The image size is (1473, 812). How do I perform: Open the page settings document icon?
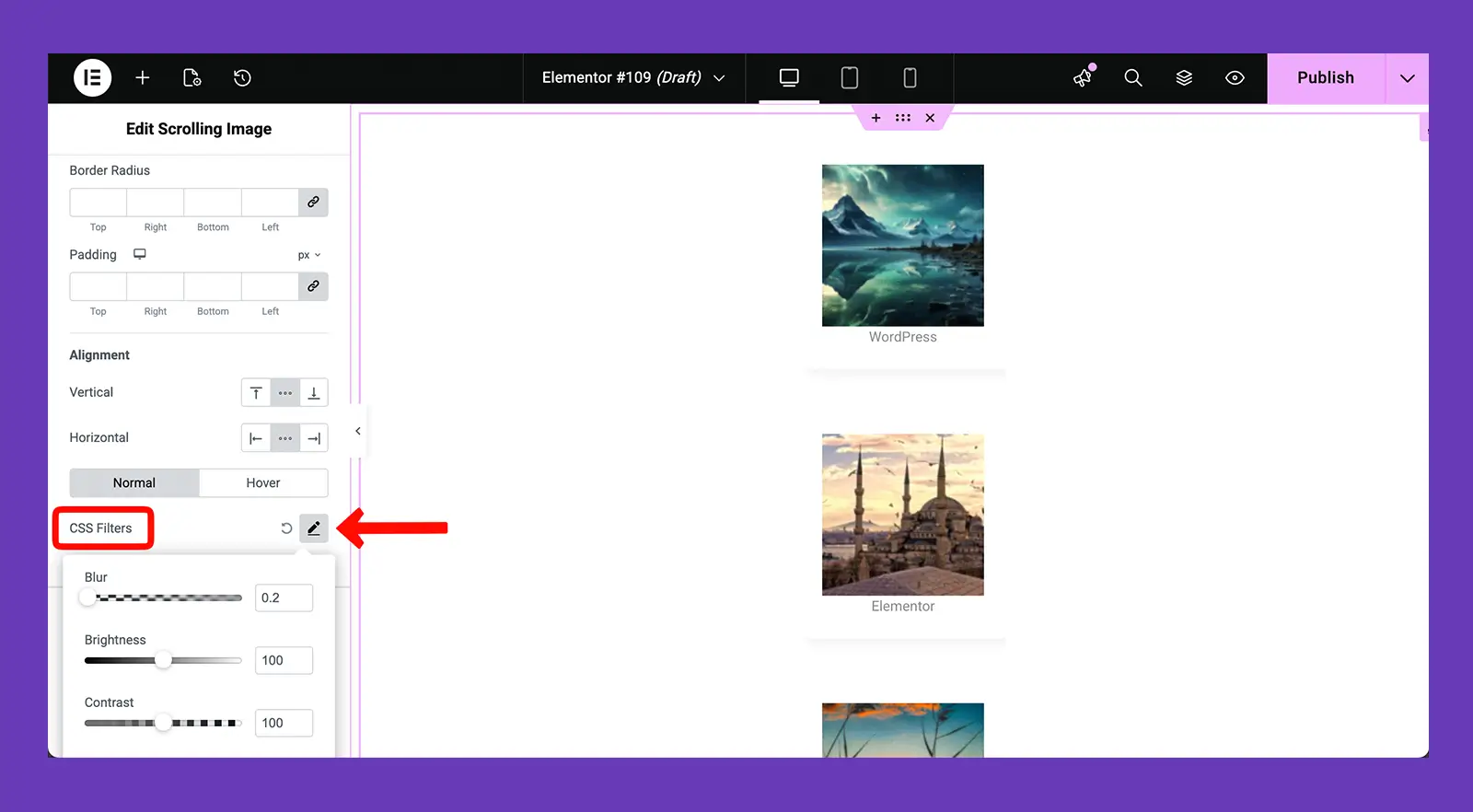click(x=192, y=78)
